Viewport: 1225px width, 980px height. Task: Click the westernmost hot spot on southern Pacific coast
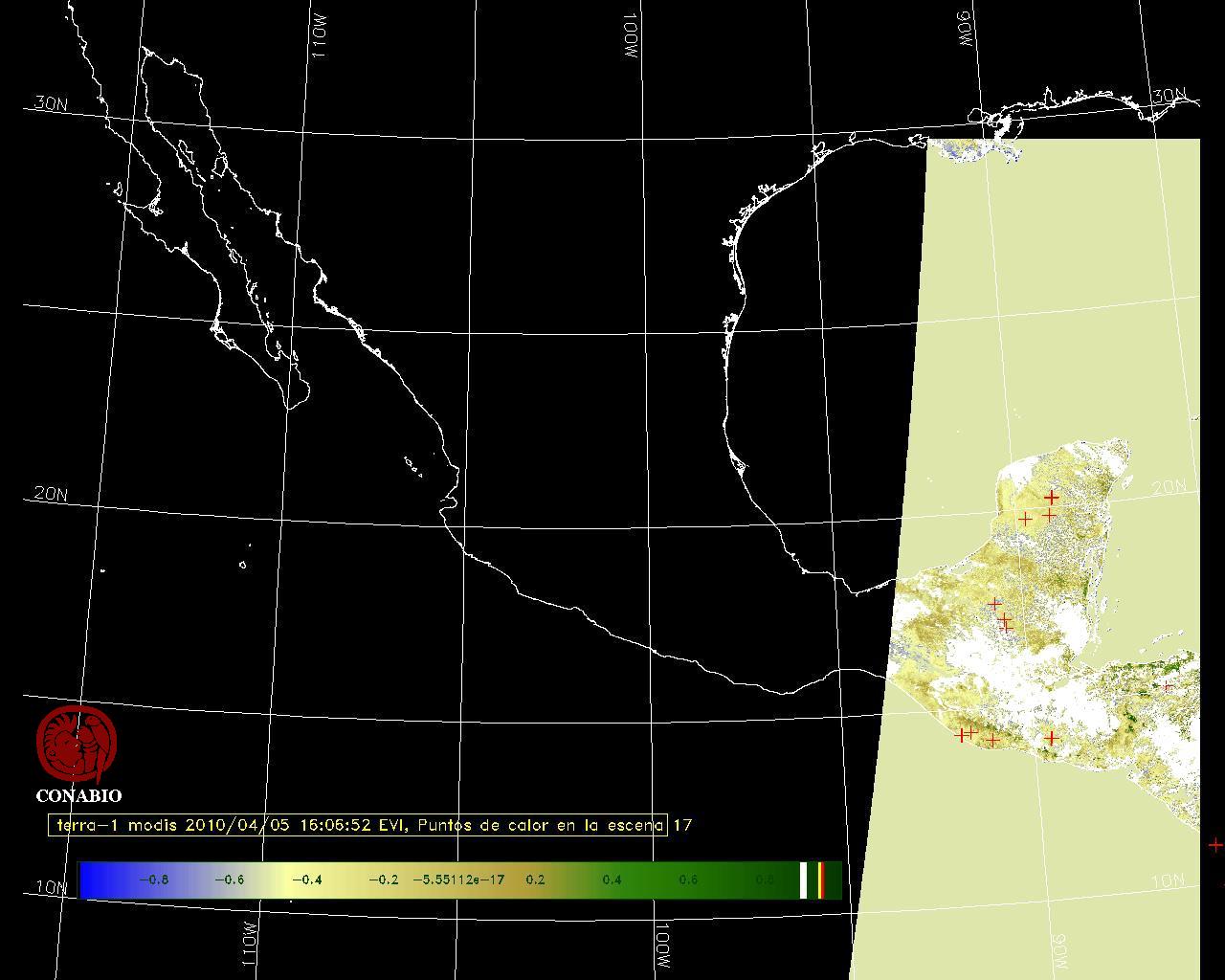pos(961,735)
